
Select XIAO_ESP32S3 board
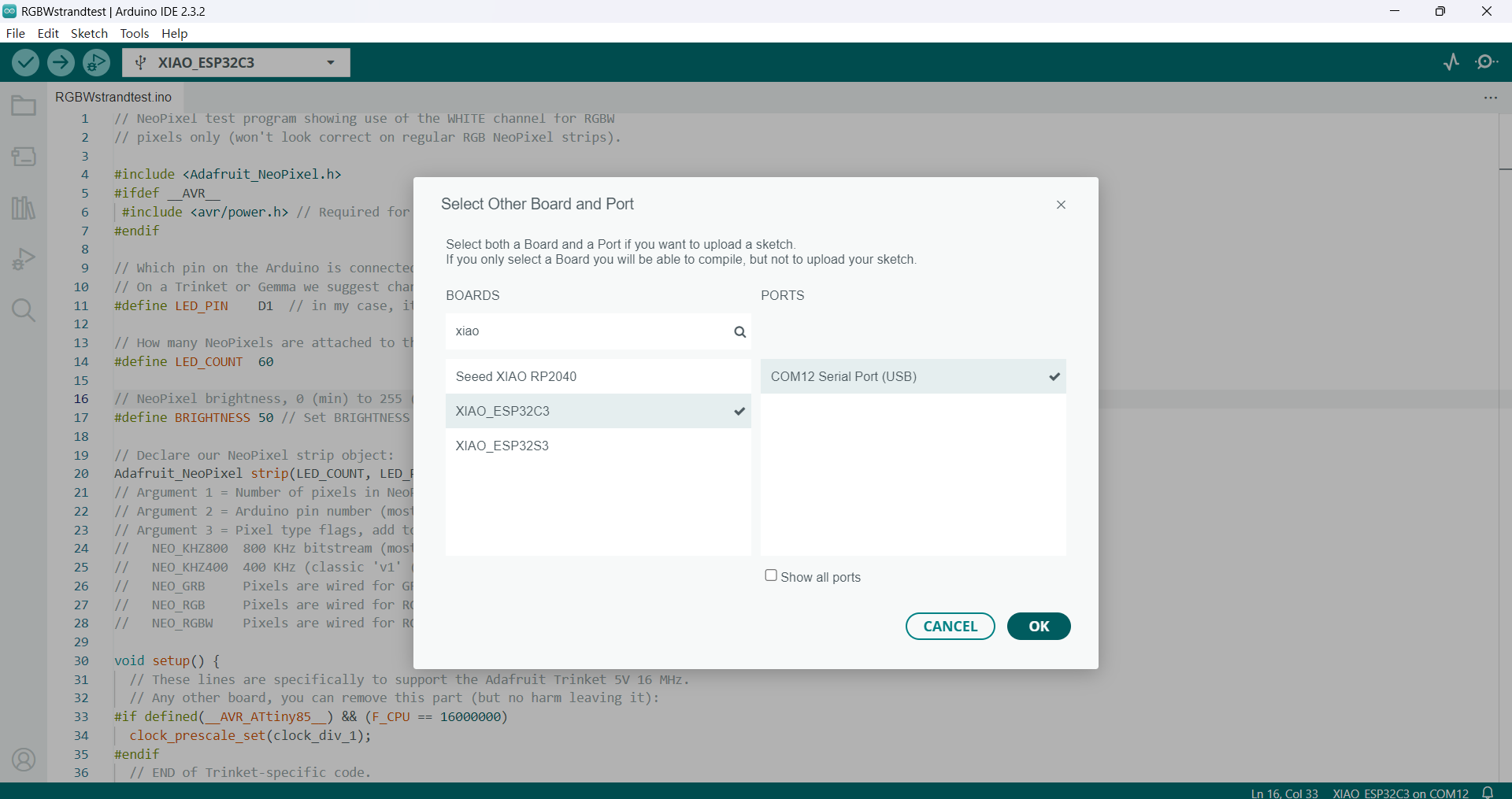coord(598,446)
